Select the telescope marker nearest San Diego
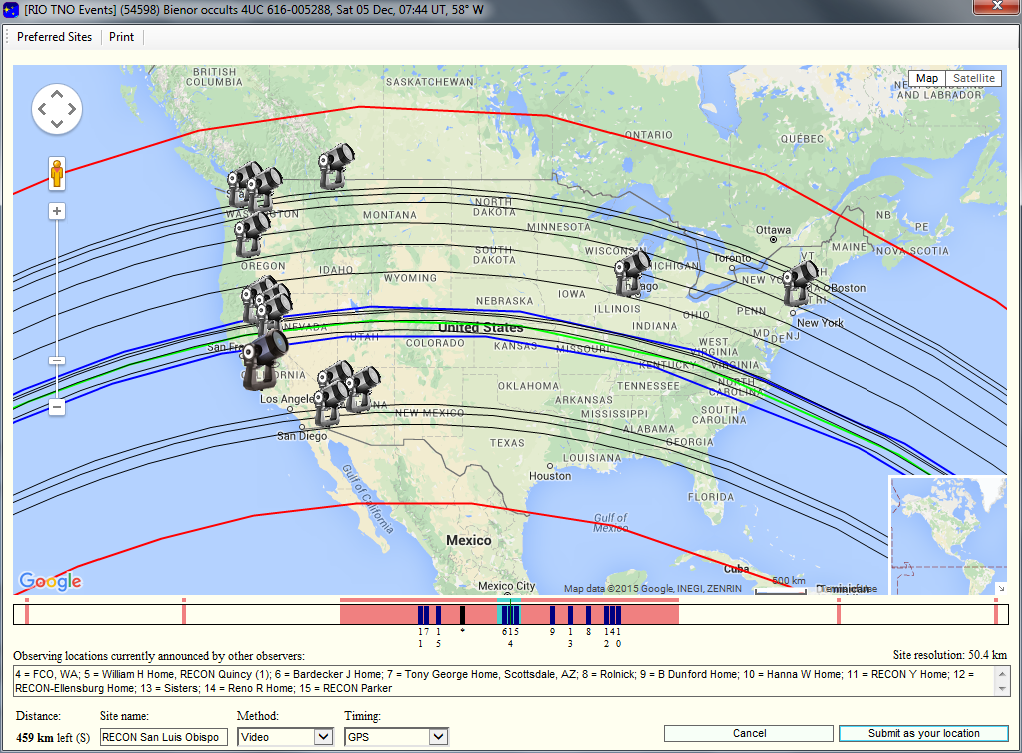Screen dimensions: 1022x753 coord(330,404)
